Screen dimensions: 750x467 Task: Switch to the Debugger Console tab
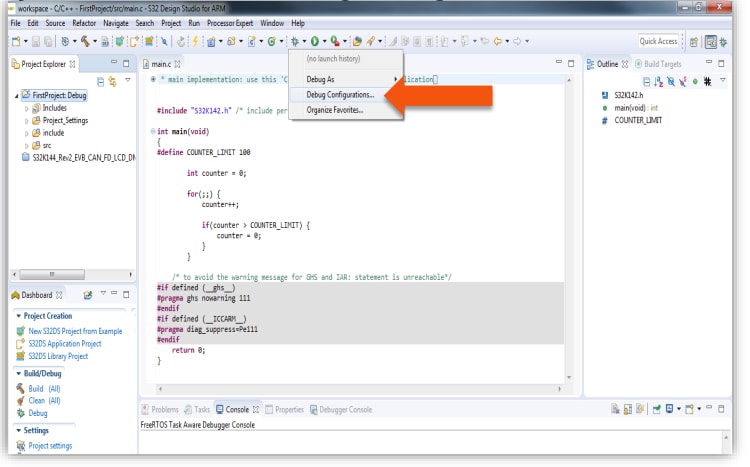tap(345, 409)
